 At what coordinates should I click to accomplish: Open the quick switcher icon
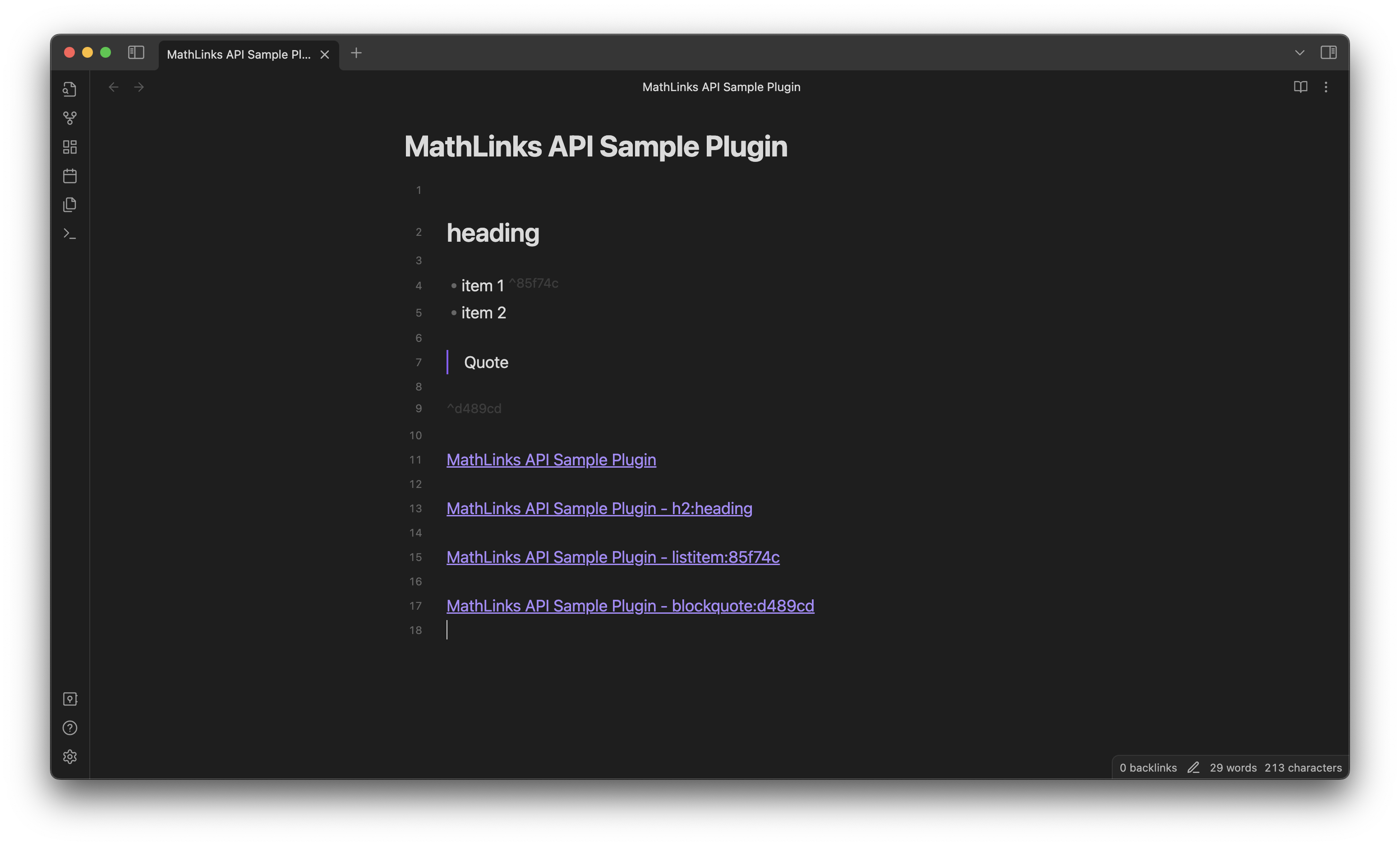pyautogui.click(x=70, y=89)
